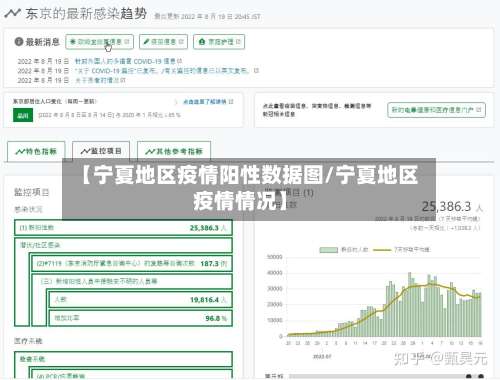Image resolution: width=500 pixels, height=380 pixels.
Task: Click the 医疗系统 section heading
Action: 28,341
